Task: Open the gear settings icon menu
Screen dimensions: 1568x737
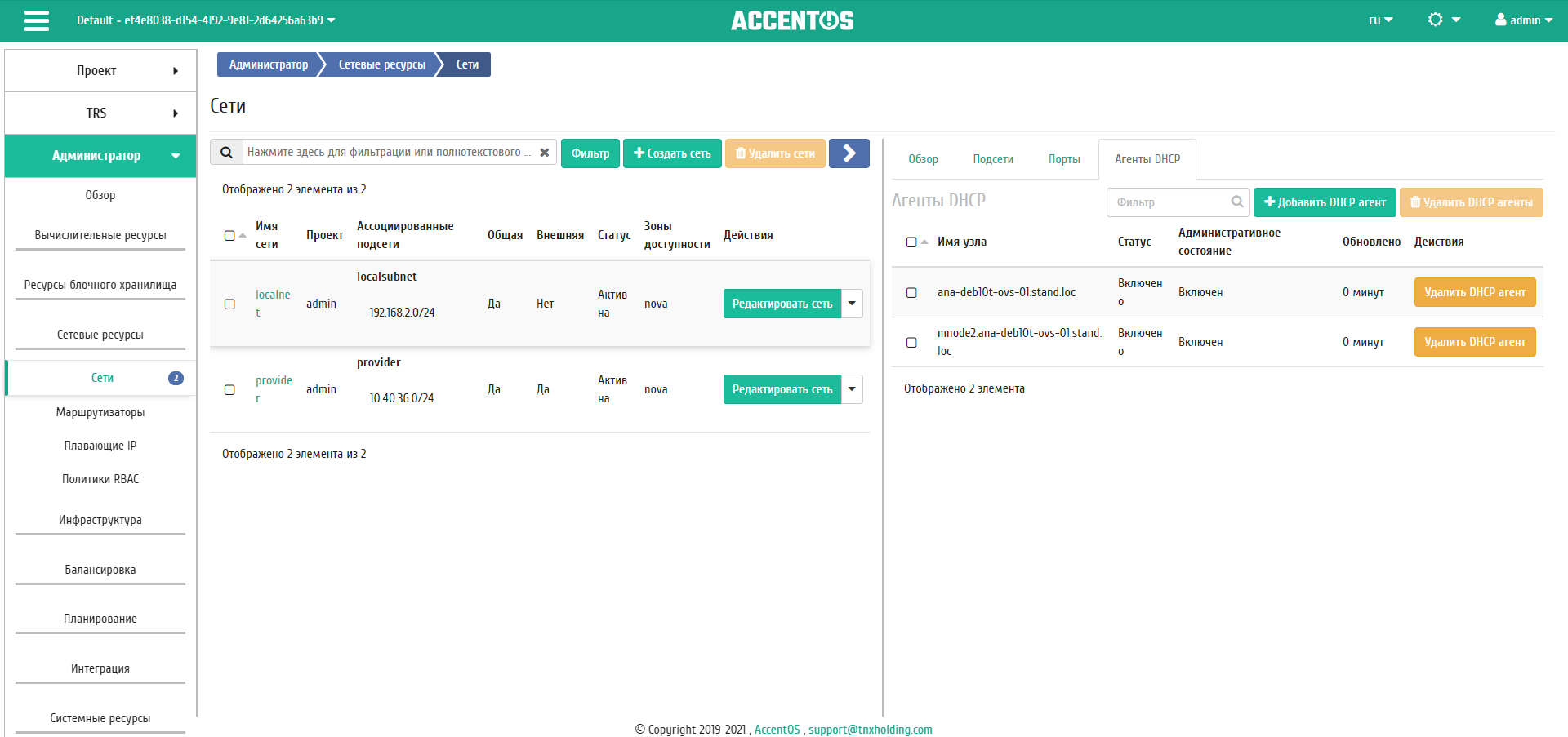Action: tap(1443, 20)
